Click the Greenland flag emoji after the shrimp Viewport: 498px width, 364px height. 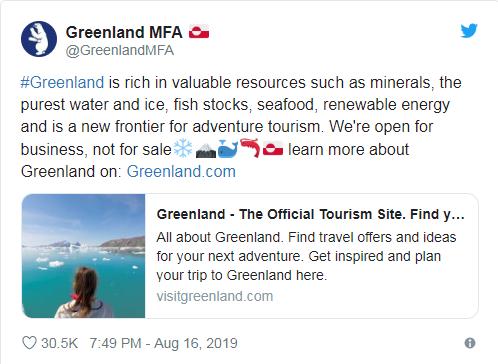(273, 149)
